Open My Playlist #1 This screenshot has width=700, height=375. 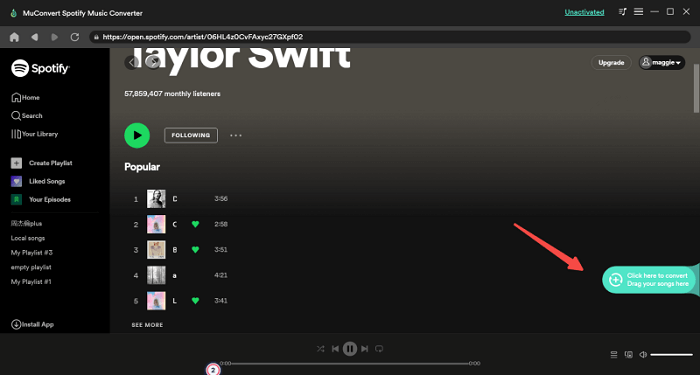click(x=31, y=282)
